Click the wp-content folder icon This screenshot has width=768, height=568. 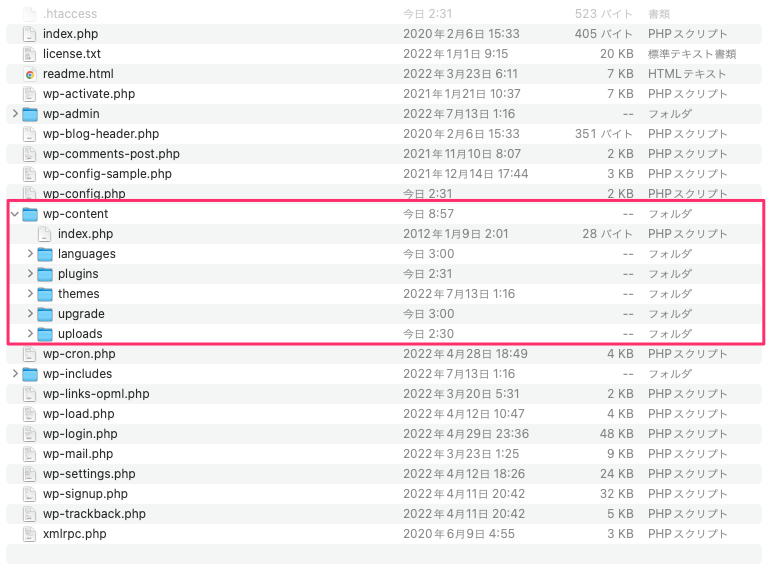(x=30, y=214)
